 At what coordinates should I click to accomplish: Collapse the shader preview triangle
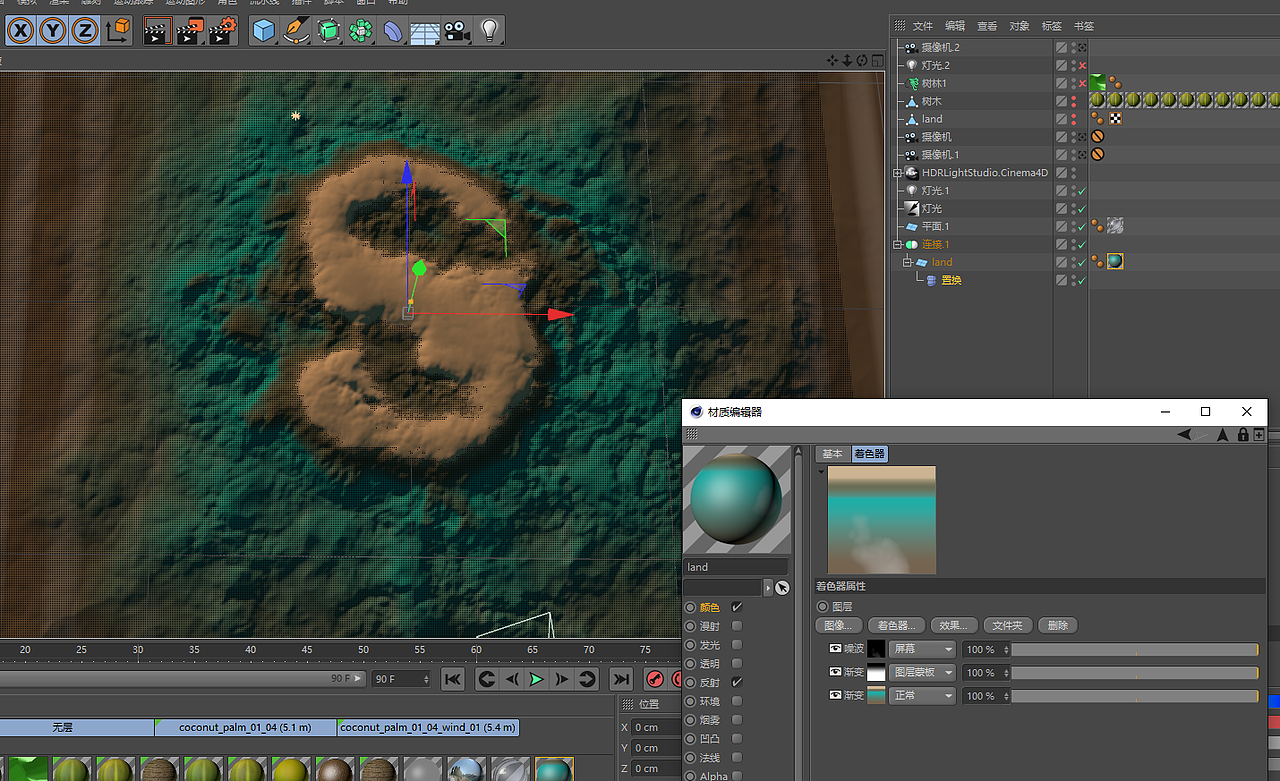click(x=821, y=471)
